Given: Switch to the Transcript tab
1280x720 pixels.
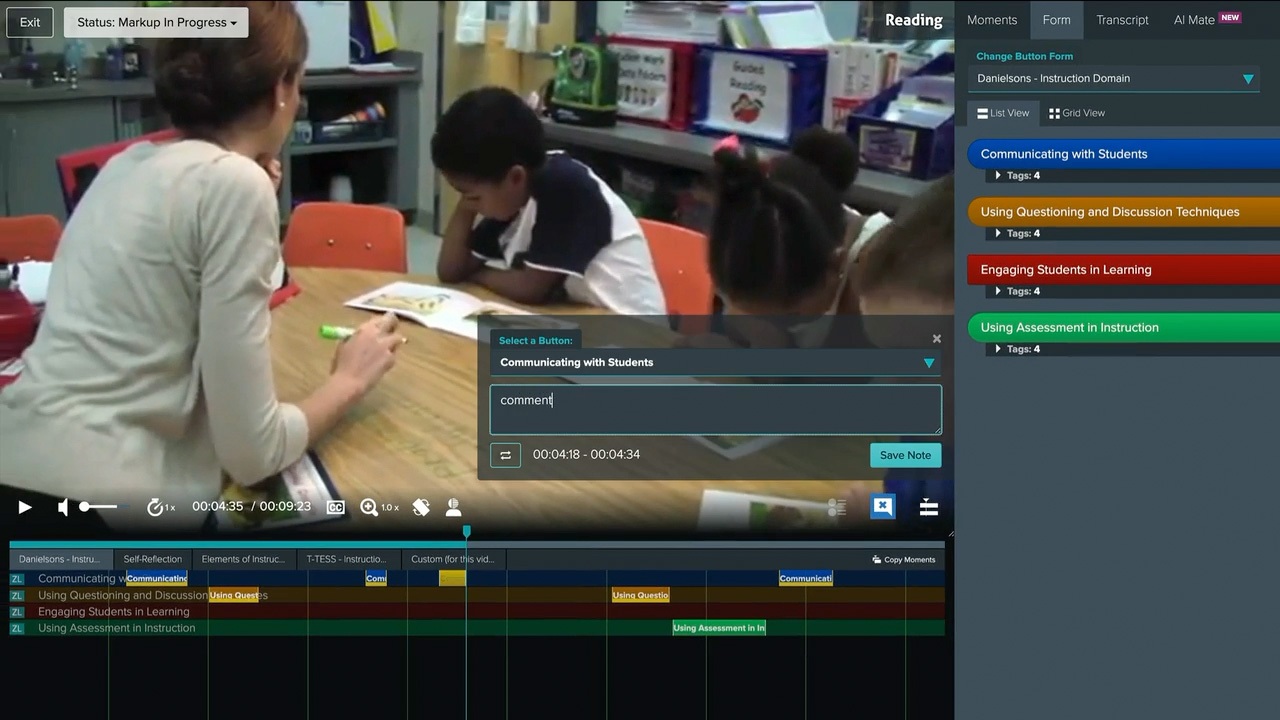Looking at the screenshot, I should tap(1122, 20).
